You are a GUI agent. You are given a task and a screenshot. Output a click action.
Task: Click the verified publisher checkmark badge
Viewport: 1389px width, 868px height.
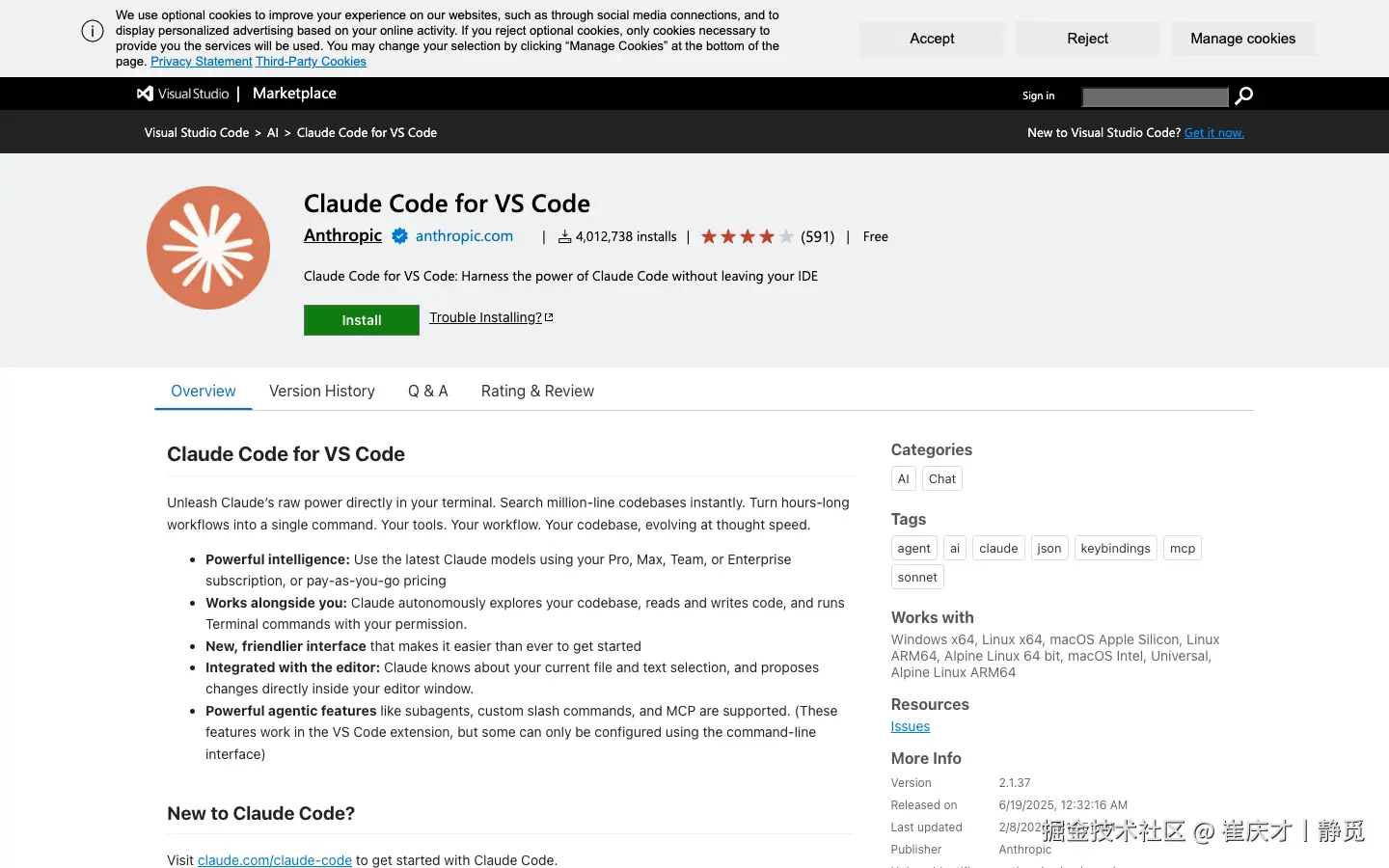pos(399,235)
